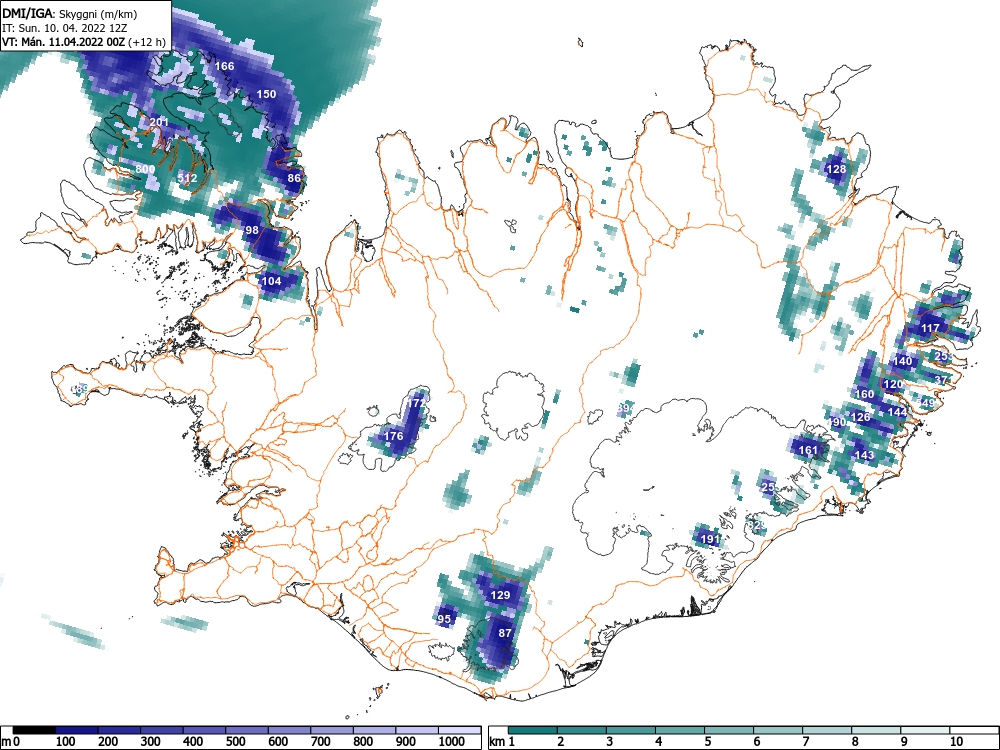Click the map value 191
1000x750 pixels.
[x=710, y=538]
